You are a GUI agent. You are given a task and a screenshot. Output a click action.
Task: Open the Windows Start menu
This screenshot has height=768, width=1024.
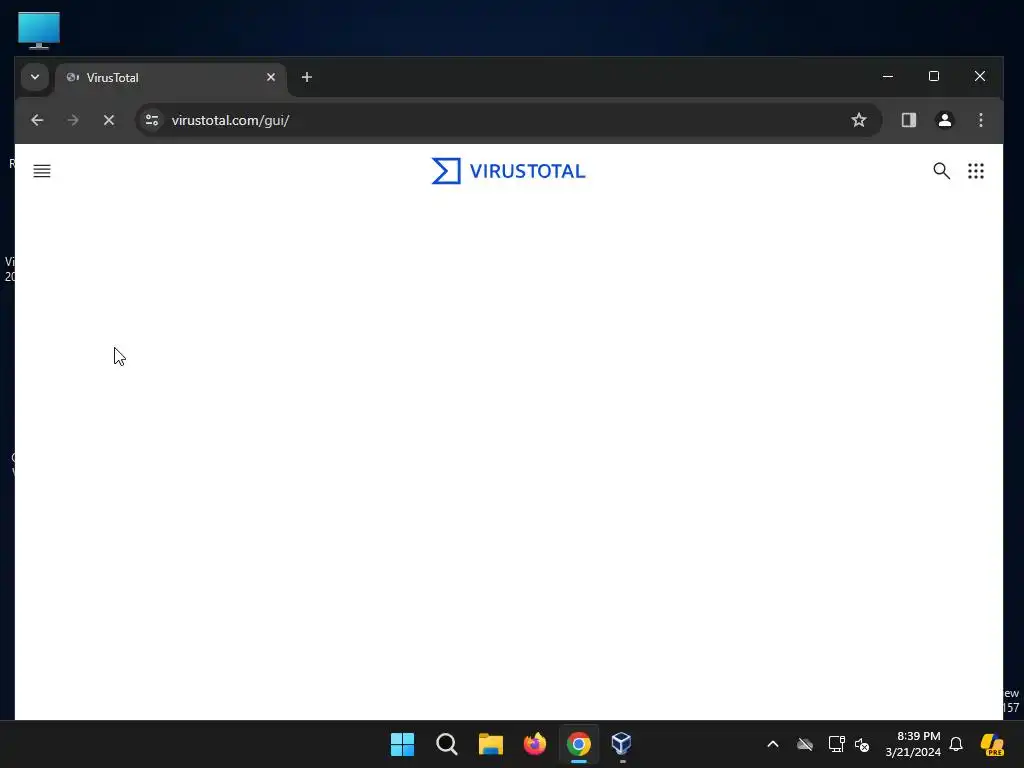point(402,744)
